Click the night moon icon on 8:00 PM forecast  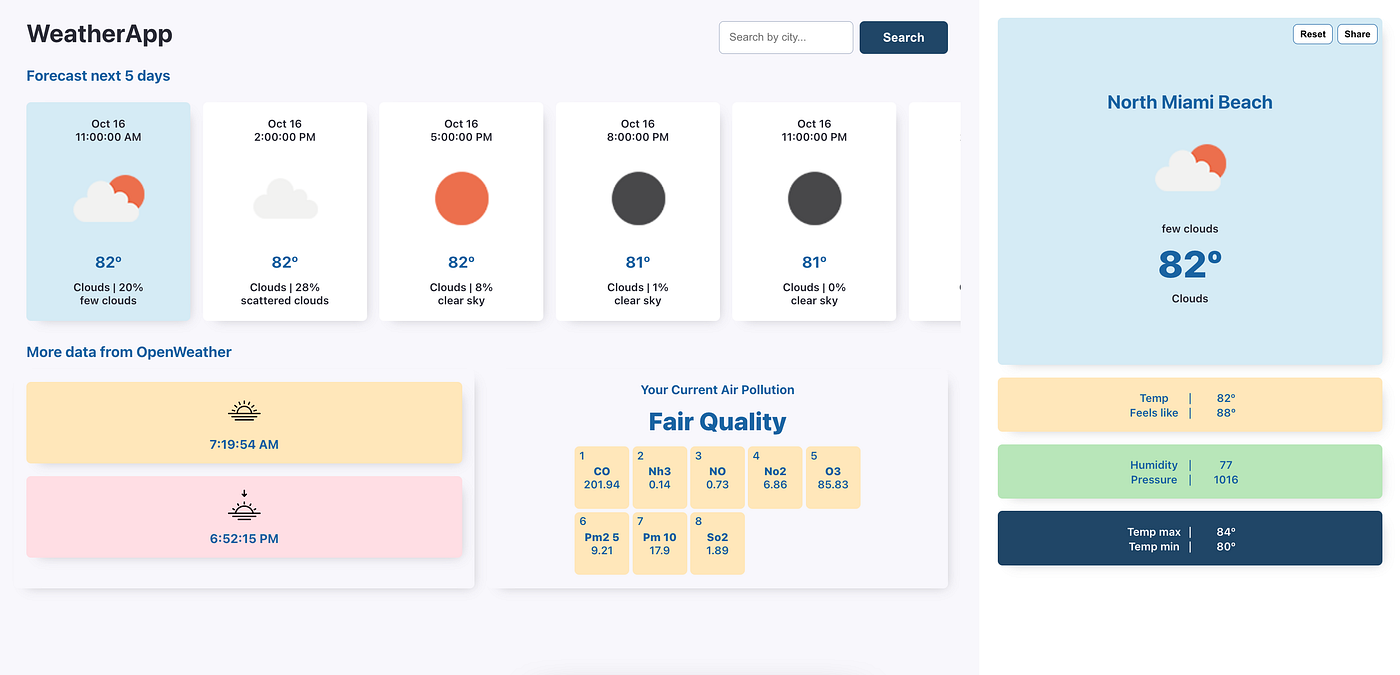(638, 198)
